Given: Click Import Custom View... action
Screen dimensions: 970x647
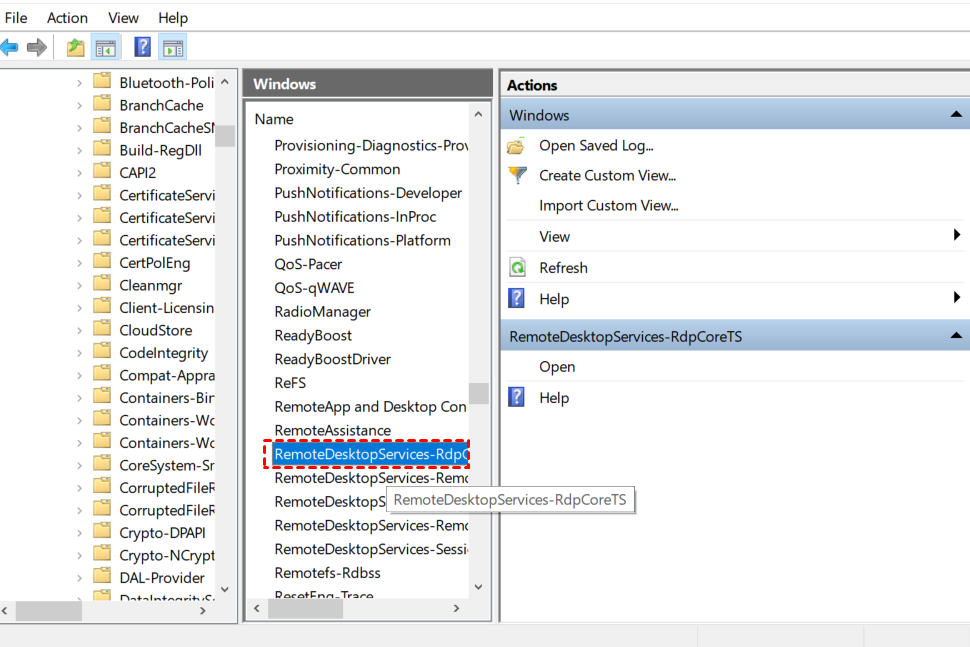Looking at the screenshot, I should pyautogui.click(x=608, y=206).
